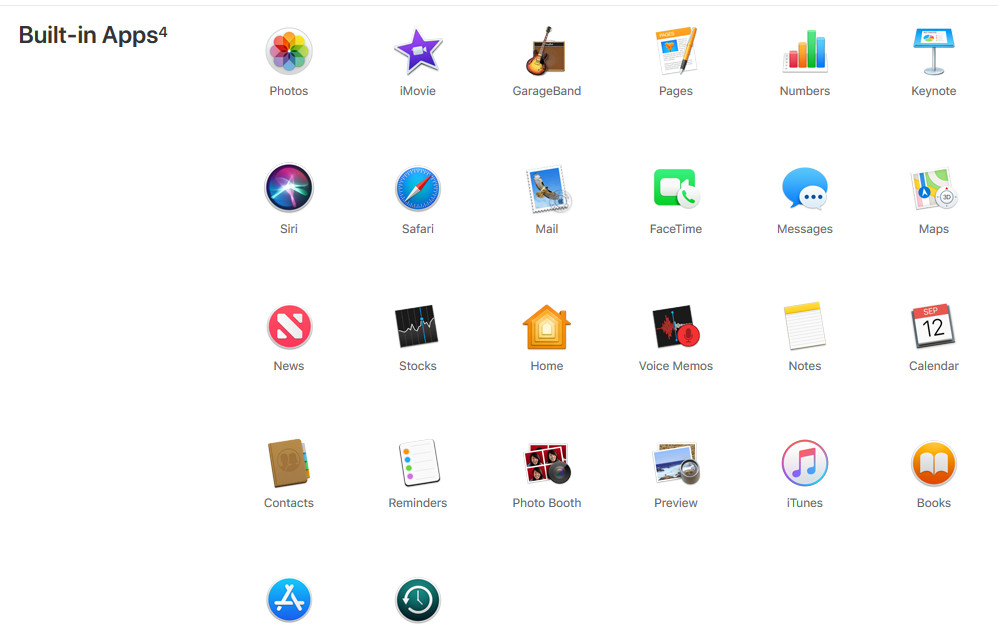Click the Calendar icon showing September 12
The width and height of the screenshot is (998, 636).
(933, 326)
